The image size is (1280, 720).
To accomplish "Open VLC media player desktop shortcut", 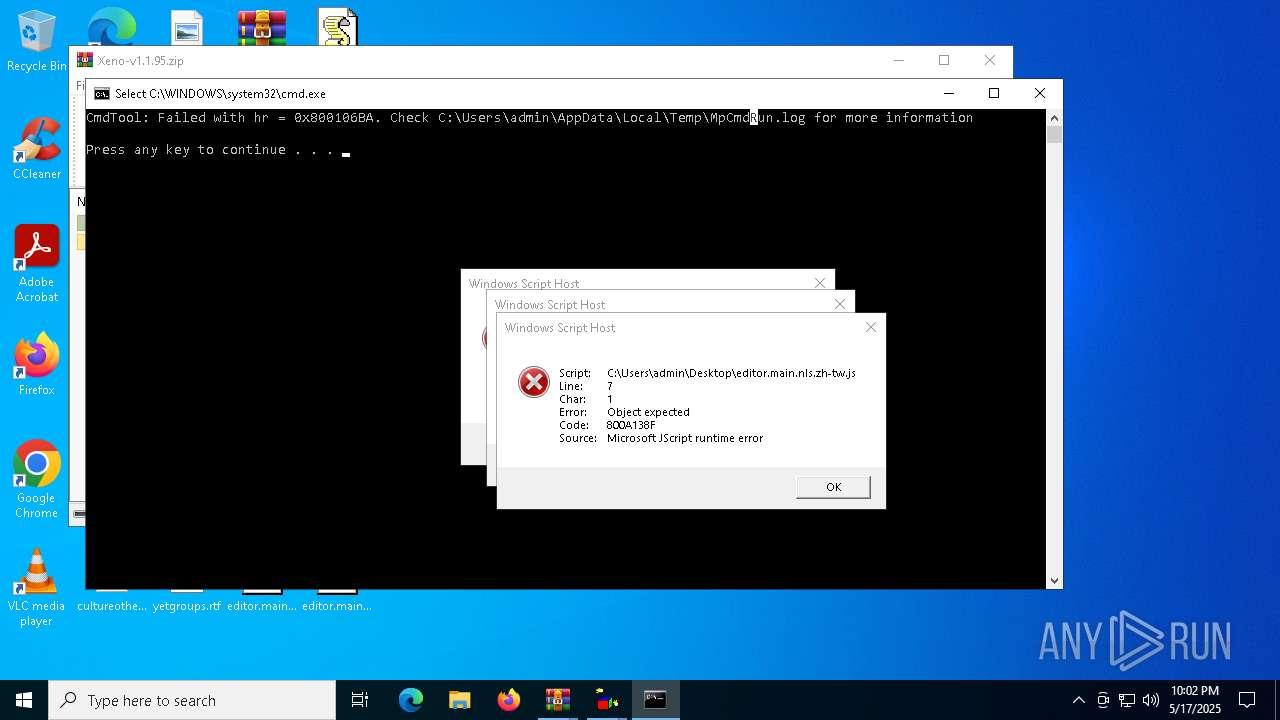I will pyautogui.click(x=37, y=588).
